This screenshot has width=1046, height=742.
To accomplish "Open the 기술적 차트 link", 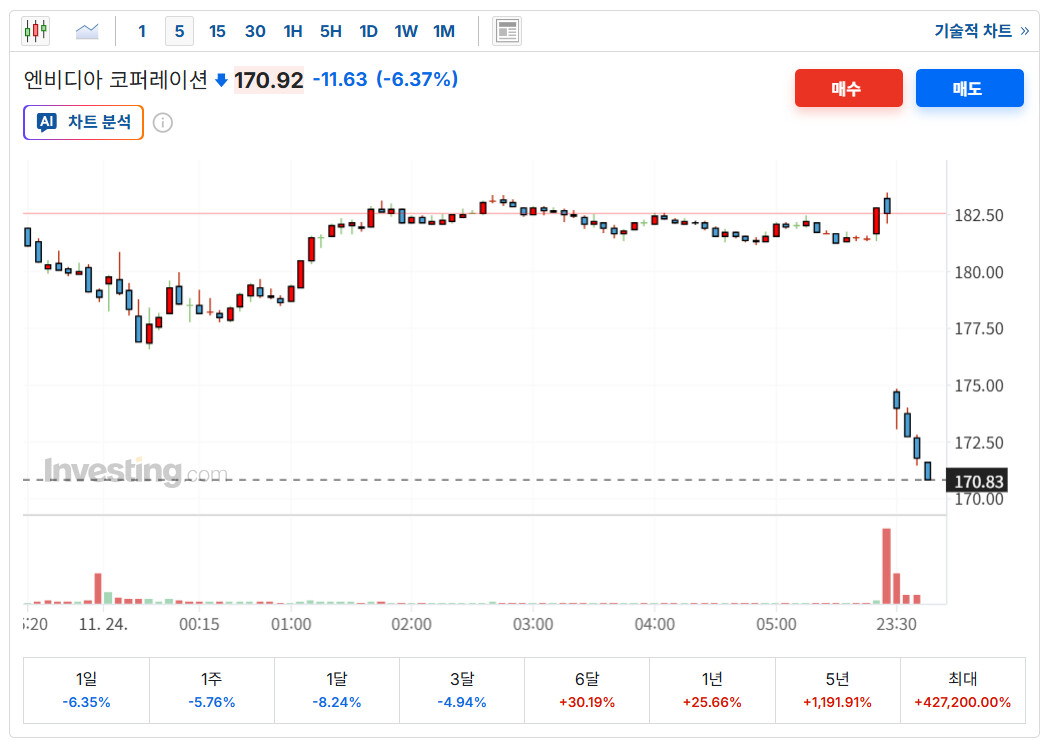I will 973,31.
